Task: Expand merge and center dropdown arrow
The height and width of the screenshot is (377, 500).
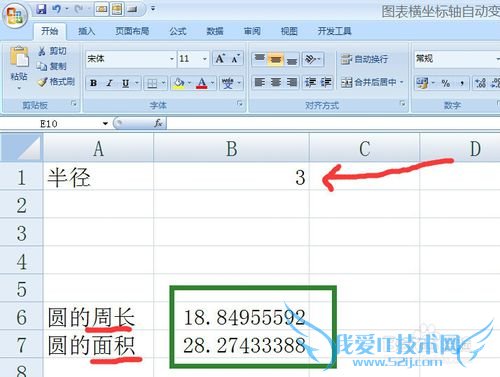Action: (x=401, y=82)
